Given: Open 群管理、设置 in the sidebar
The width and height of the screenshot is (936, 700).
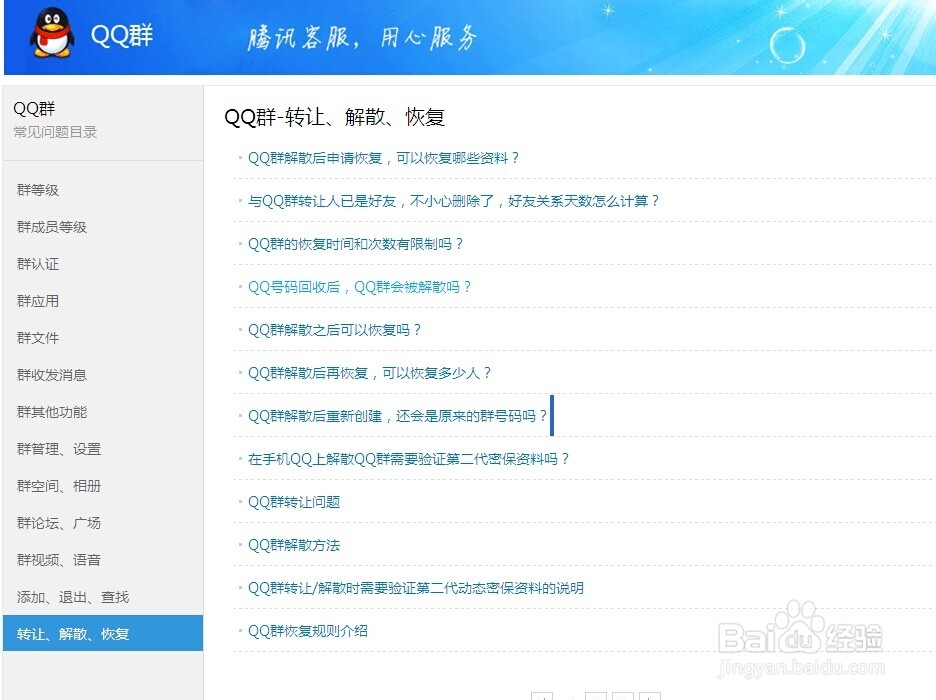Looking at the screenshot, I should (58, 449).
